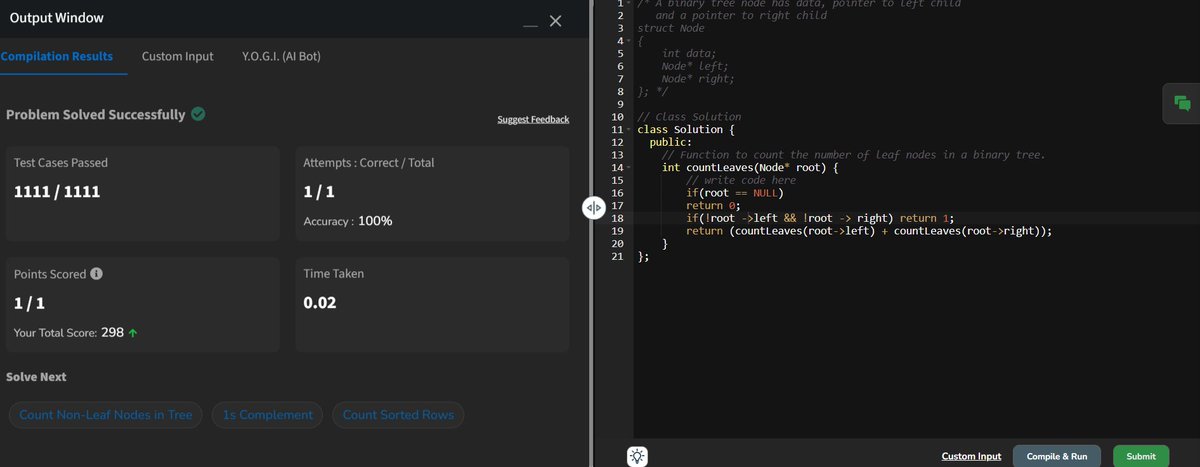Open Count Non-Leaf Nodes in Tree problem

click(106, 415)
